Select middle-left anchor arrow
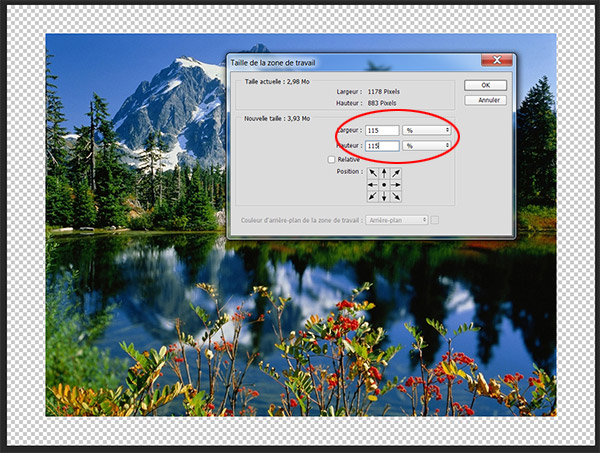600x453 pixels. point(372,185)
